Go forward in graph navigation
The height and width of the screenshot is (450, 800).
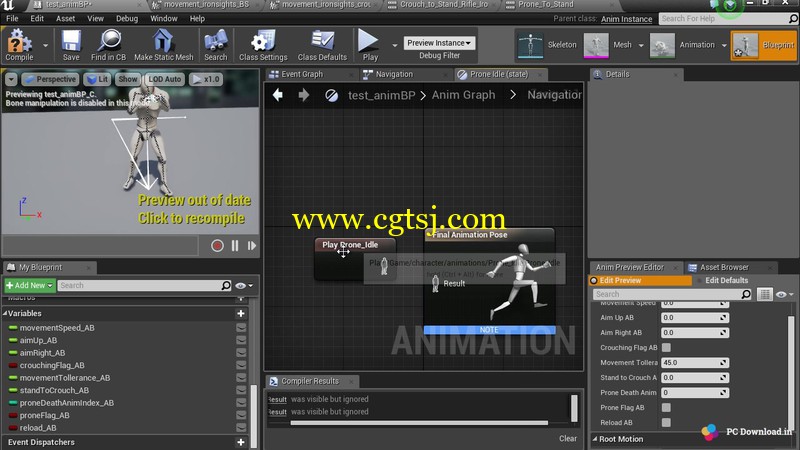304,95
